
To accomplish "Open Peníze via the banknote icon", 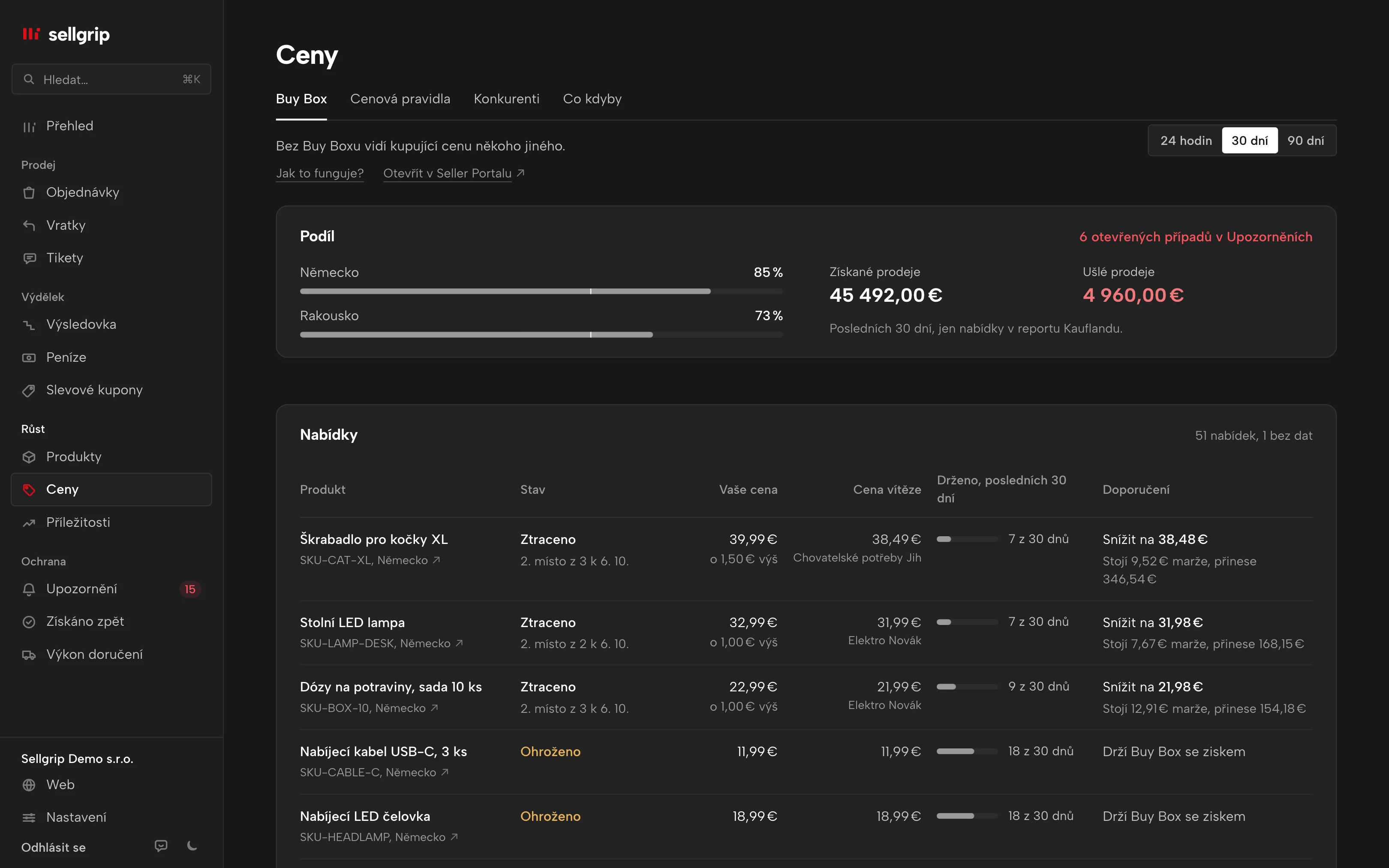I will [29, 357].
